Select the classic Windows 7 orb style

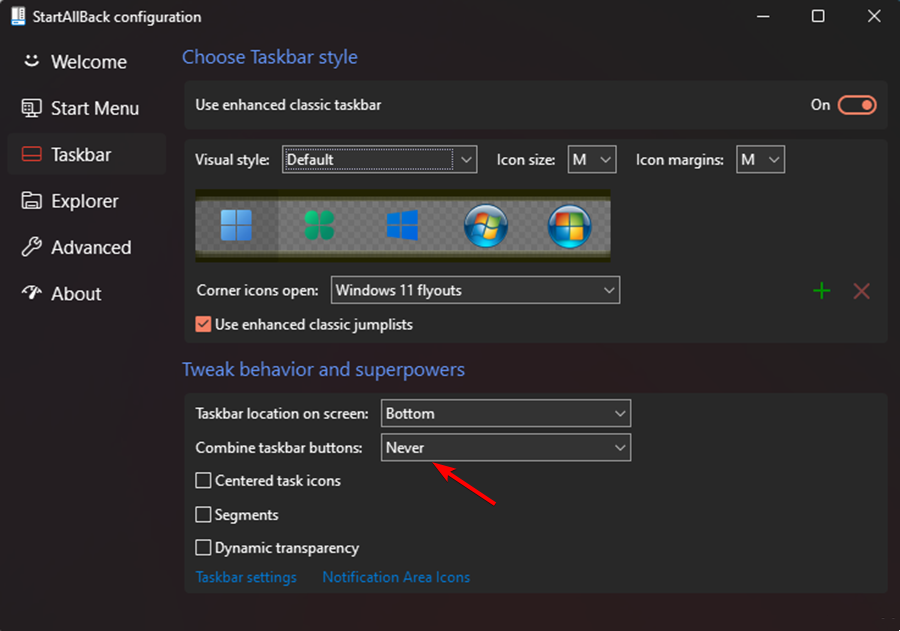coord(485,225)
